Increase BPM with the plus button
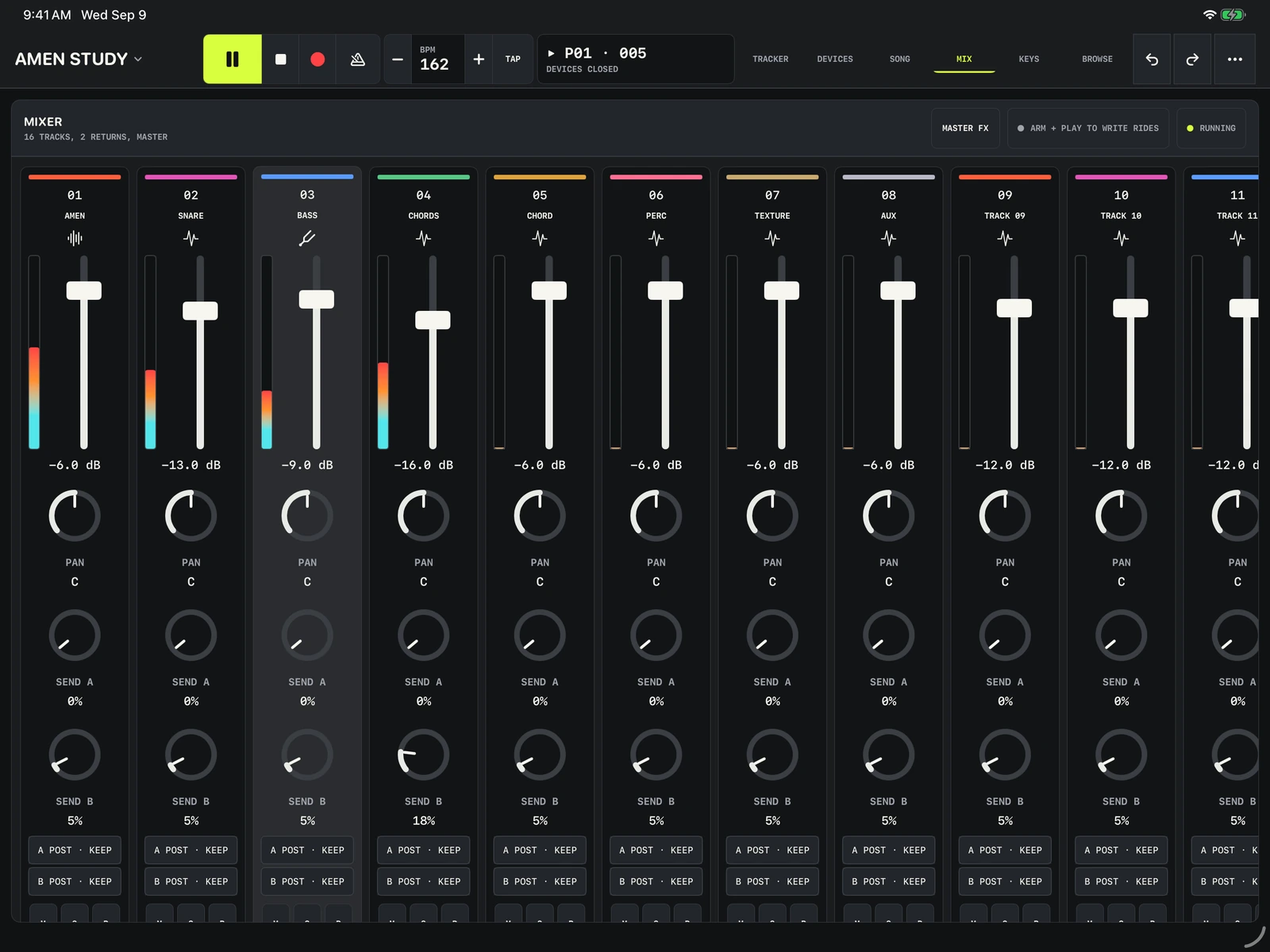1270x952 pixels. [x=479, y=59]
